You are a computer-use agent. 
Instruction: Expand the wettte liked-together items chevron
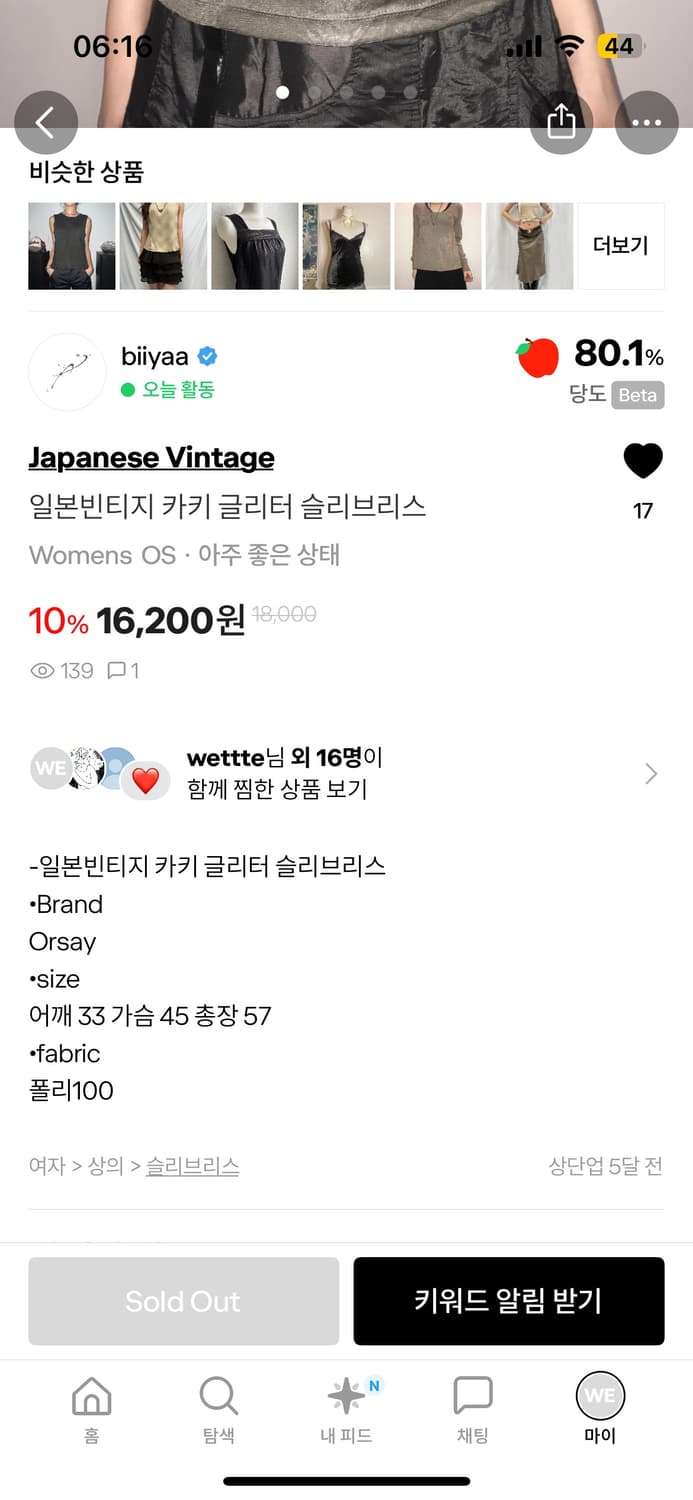click(x=651, y=774)
